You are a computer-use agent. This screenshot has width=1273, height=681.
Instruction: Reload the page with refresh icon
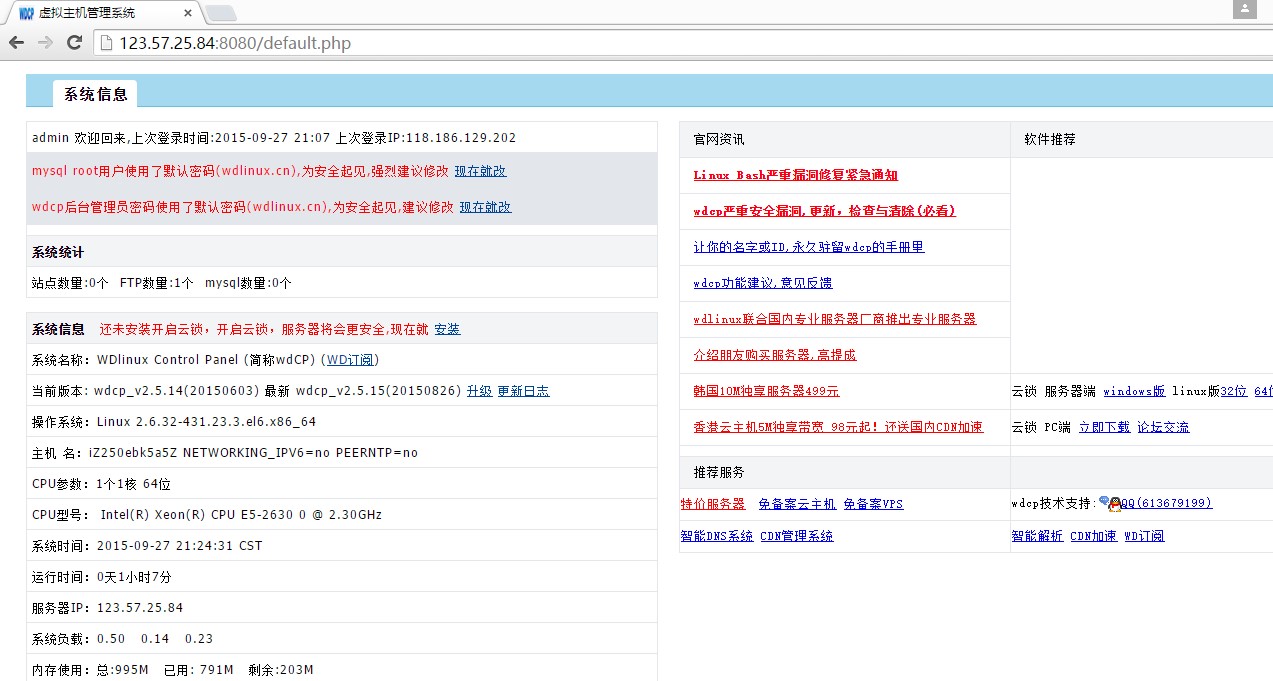pyautogui.click(x=74, y=42)
